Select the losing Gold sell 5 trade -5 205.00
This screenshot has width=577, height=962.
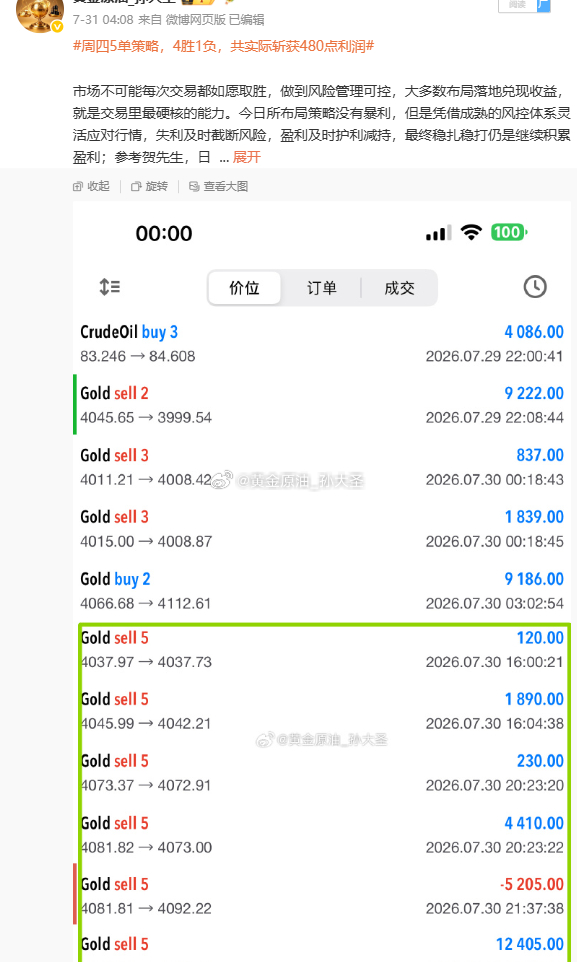coord(322,896)
